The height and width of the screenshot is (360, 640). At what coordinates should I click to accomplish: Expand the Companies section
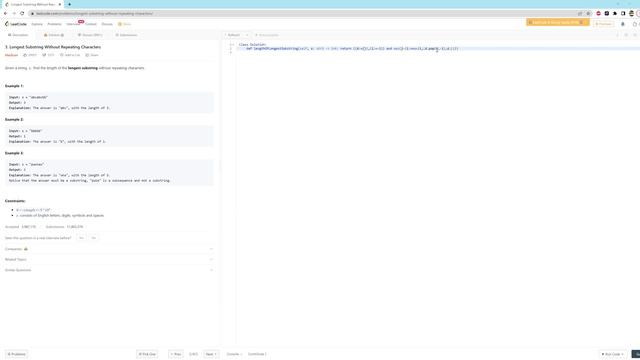[x=109, y=249]
